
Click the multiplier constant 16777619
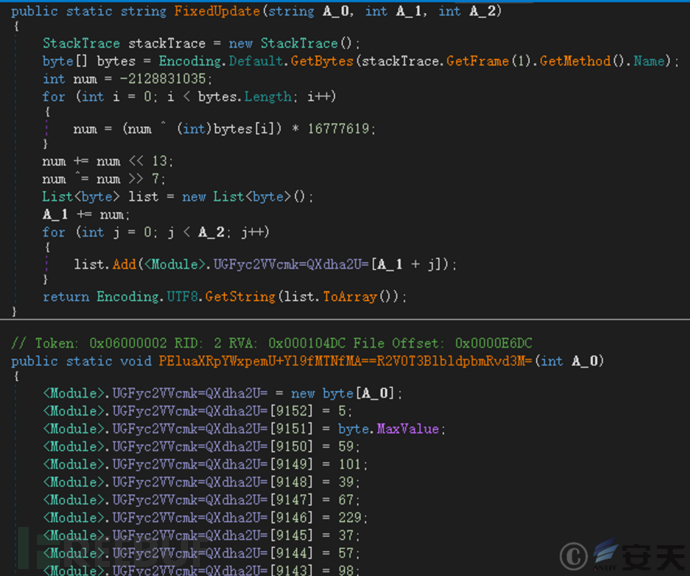[x=338, y=128]
